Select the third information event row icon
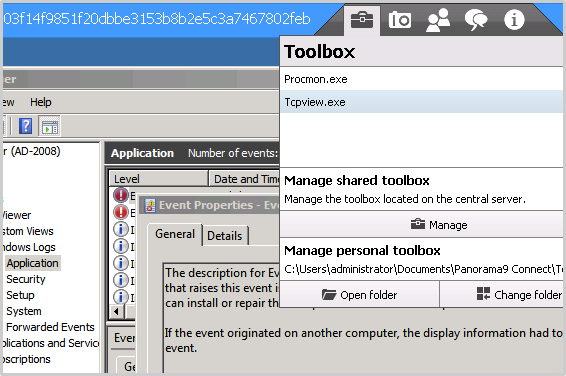This screenshot has width=566, height=376. click(x=121, y=262)
